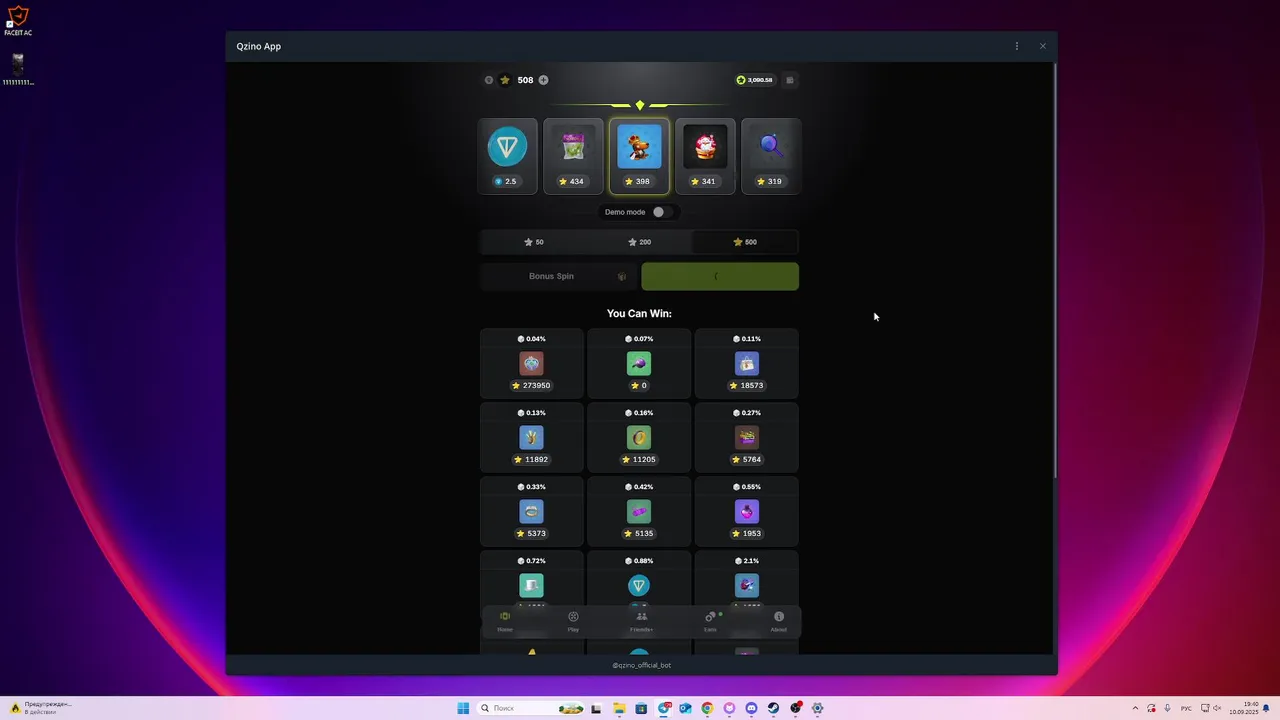Select the 500 stars bet option
The image size is (1280, 720).
pos(745,242)
